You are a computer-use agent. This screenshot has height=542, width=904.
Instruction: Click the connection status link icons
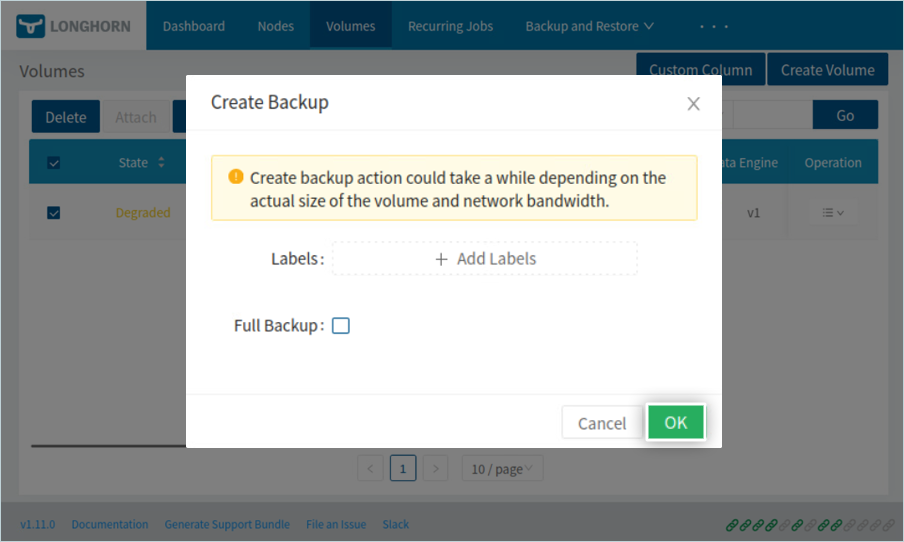pyautogui.click(x=810, y=524)
